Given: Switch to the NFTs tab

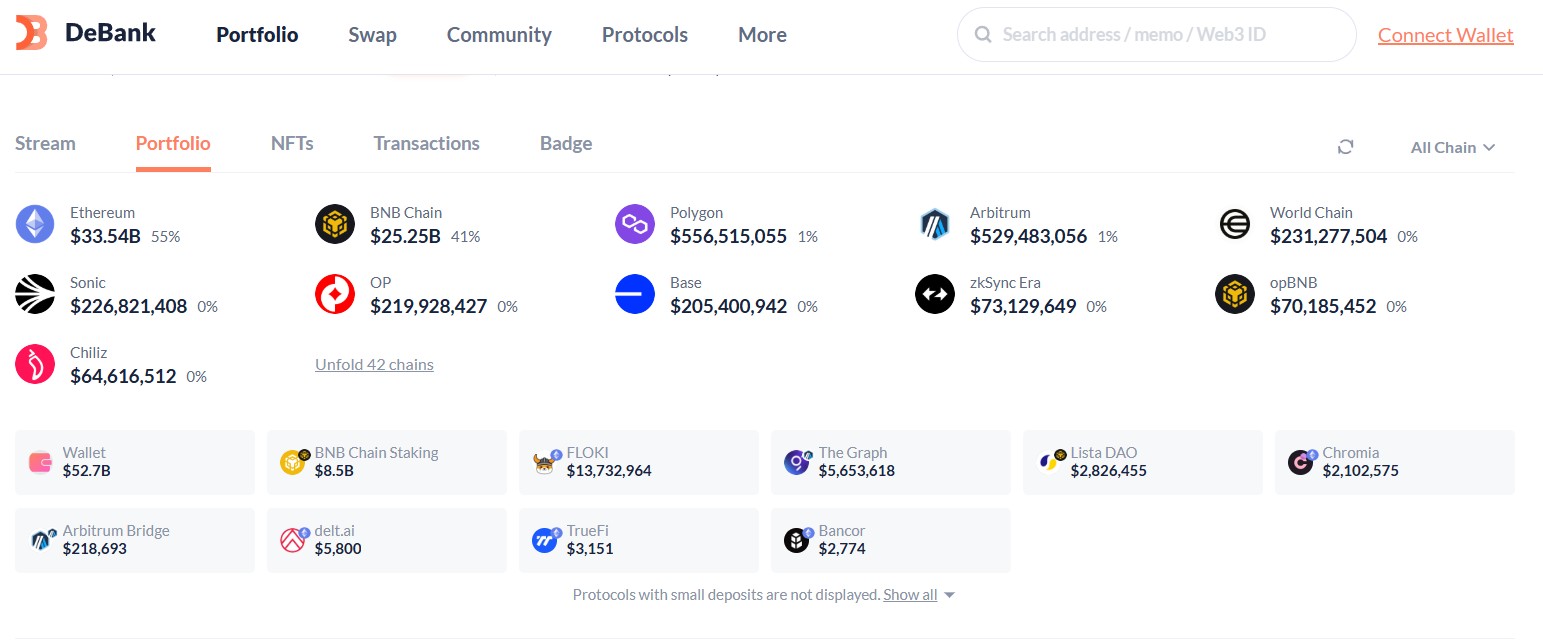Looking at the screenshot, I should (292, 143).
